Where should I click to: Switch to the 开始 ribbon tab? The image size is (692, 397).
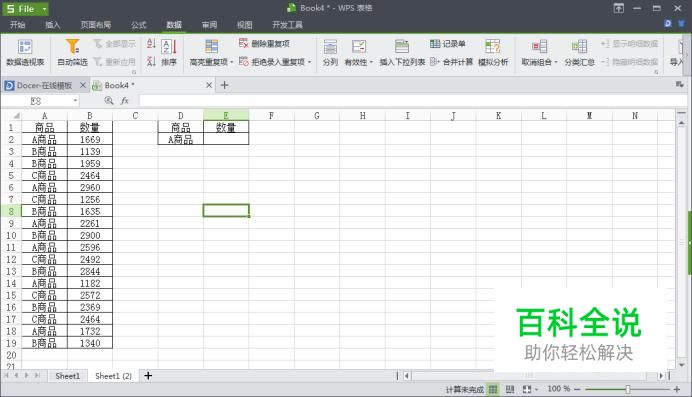point(18,25)
